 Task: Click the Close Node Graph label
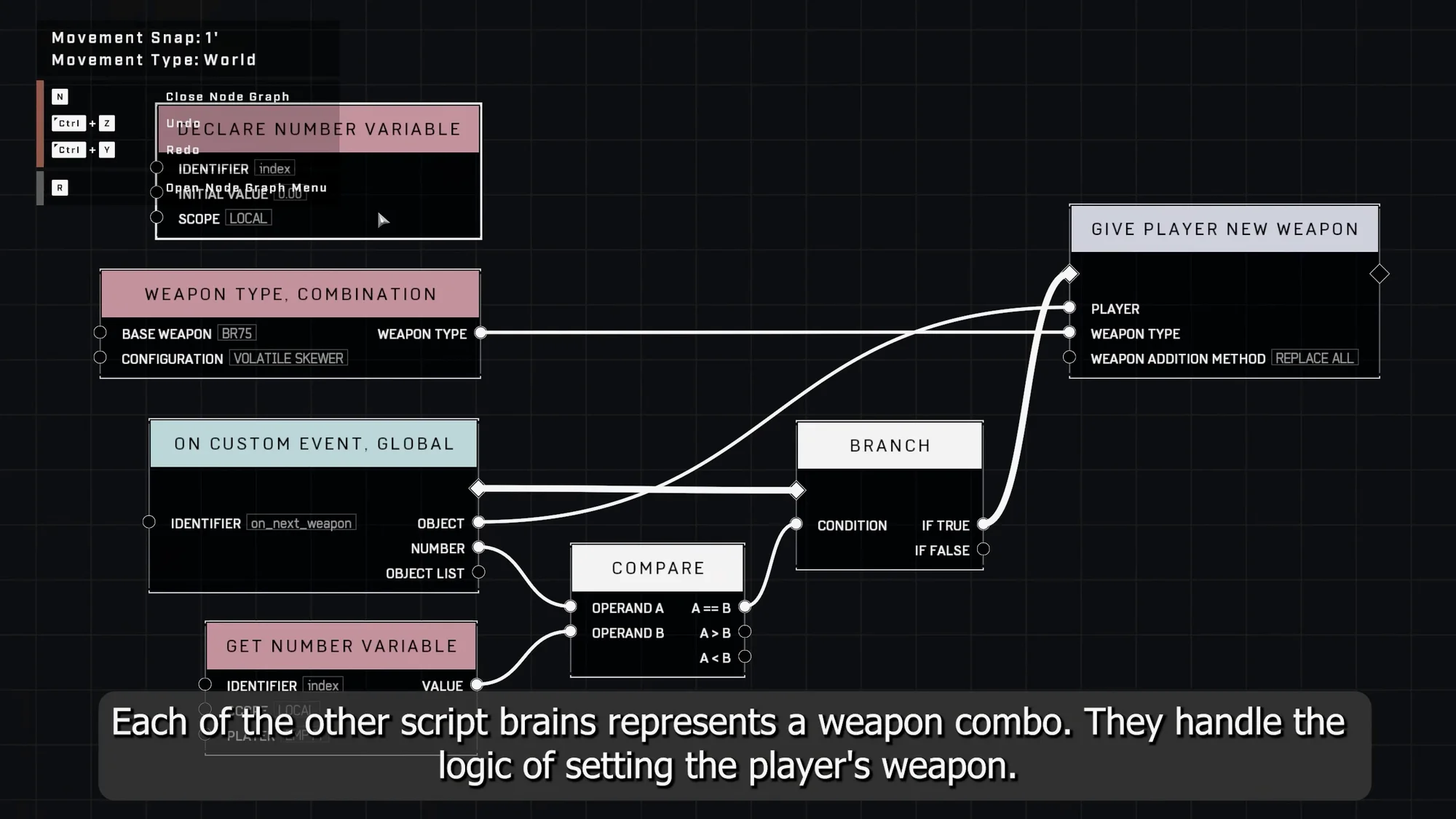[x=228, y=96]
